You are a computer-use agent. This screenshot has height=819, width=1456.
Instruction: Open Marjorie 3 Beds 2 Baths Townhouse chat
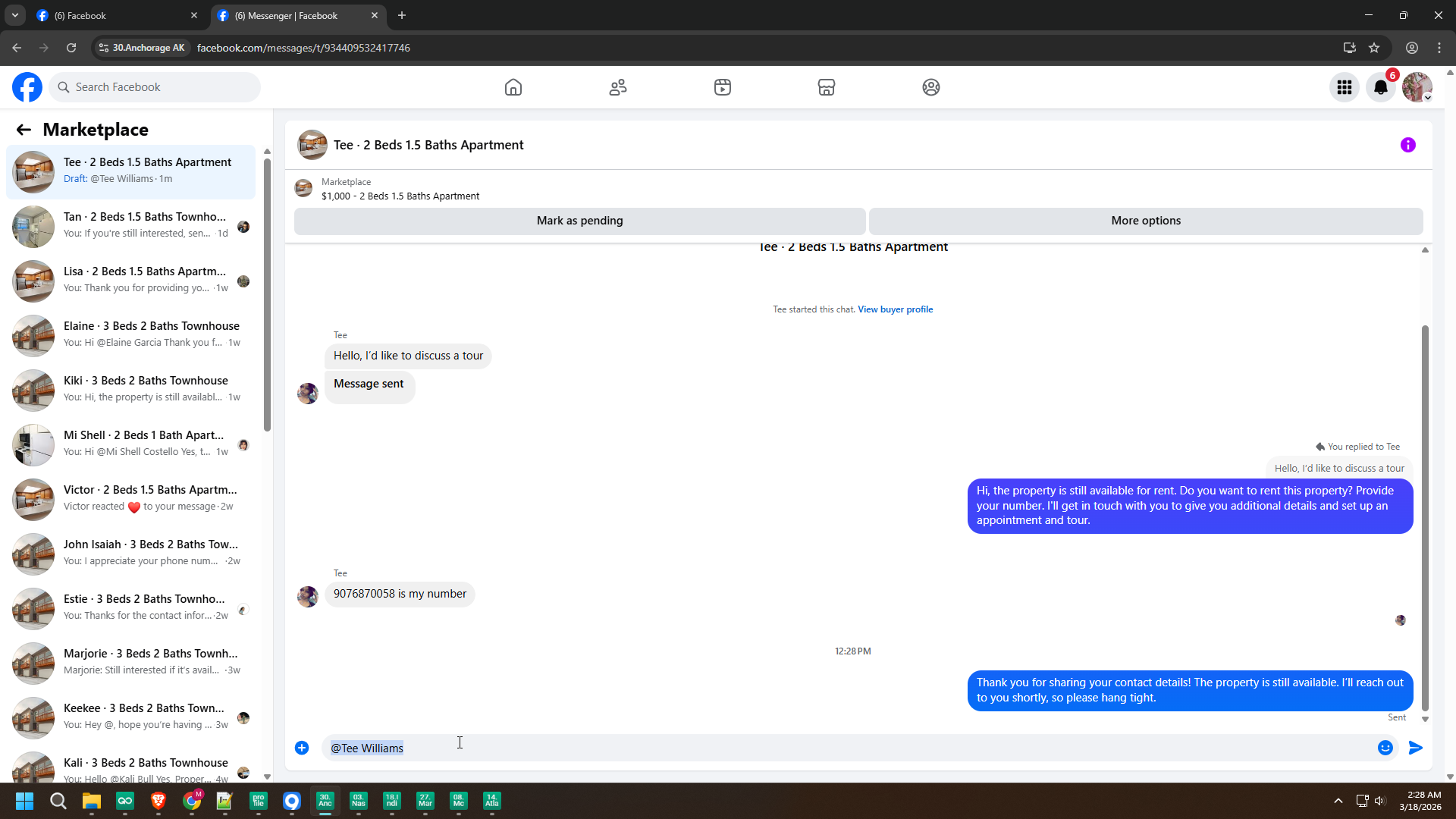tap(131, 663)
